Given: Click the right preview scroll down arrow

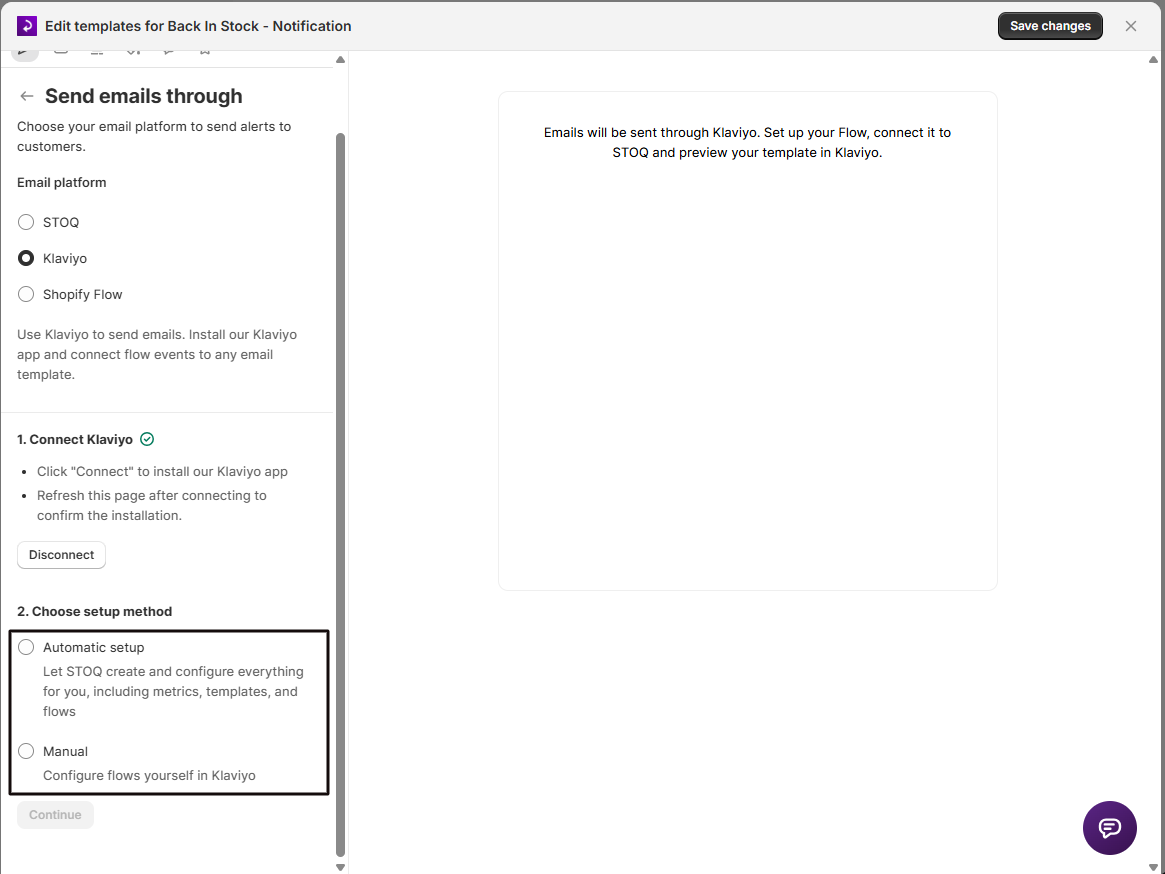Looking at the screenshot, I should pyautogui.click(x=1153, y=867).
